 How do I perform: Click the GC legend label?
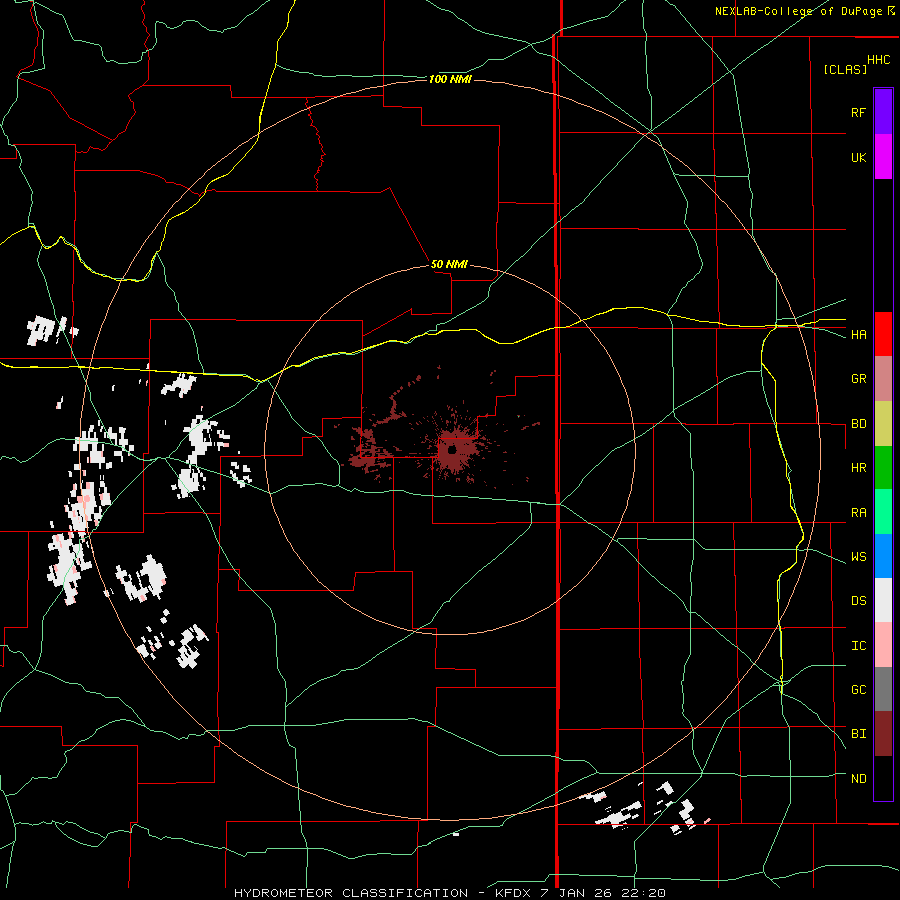(x=858, y=690)
